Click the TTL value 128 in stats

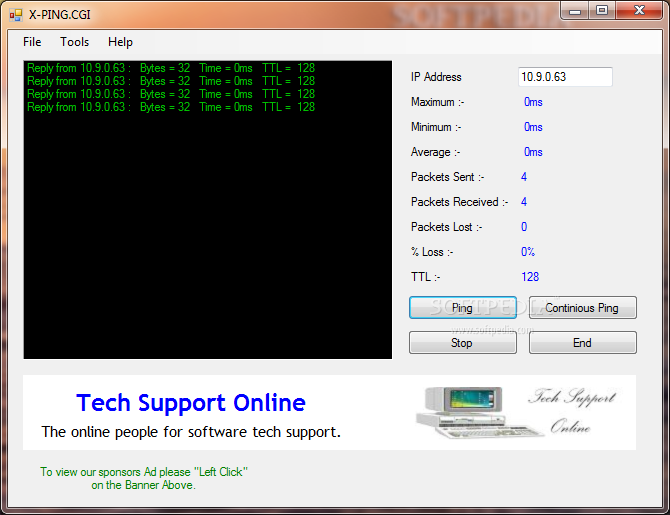click(x=530, y=277)
